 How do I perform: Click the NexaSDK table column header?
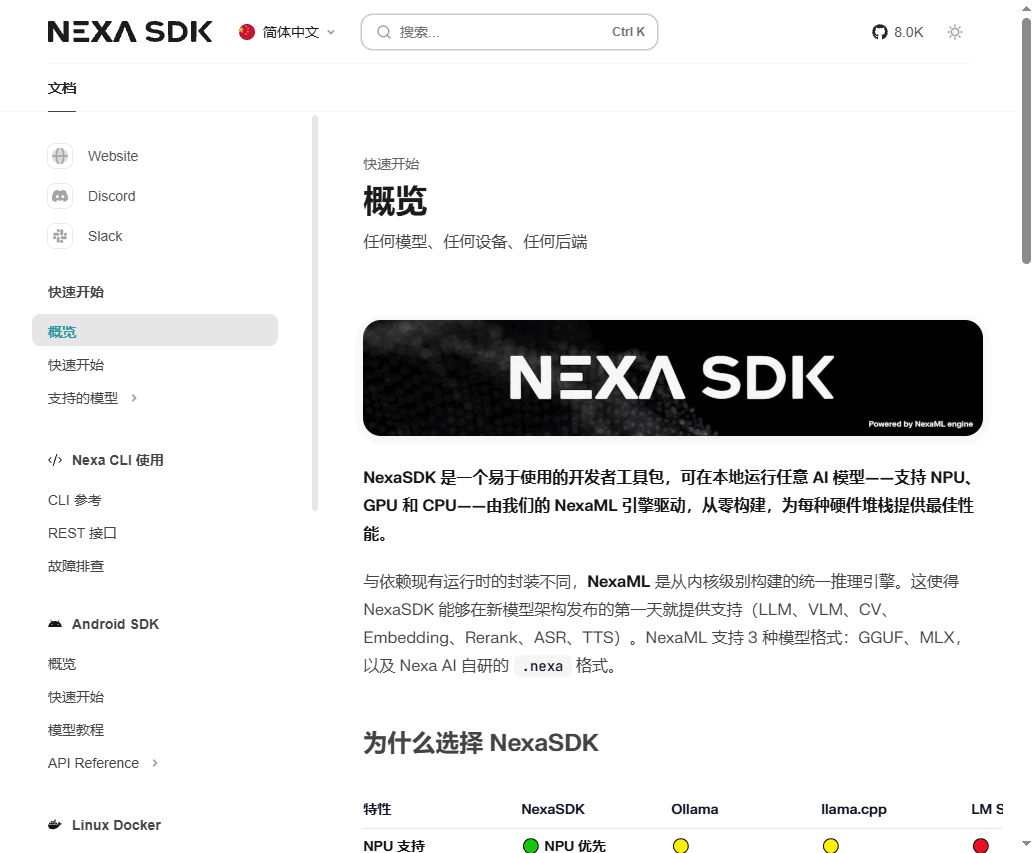[553, 809]
